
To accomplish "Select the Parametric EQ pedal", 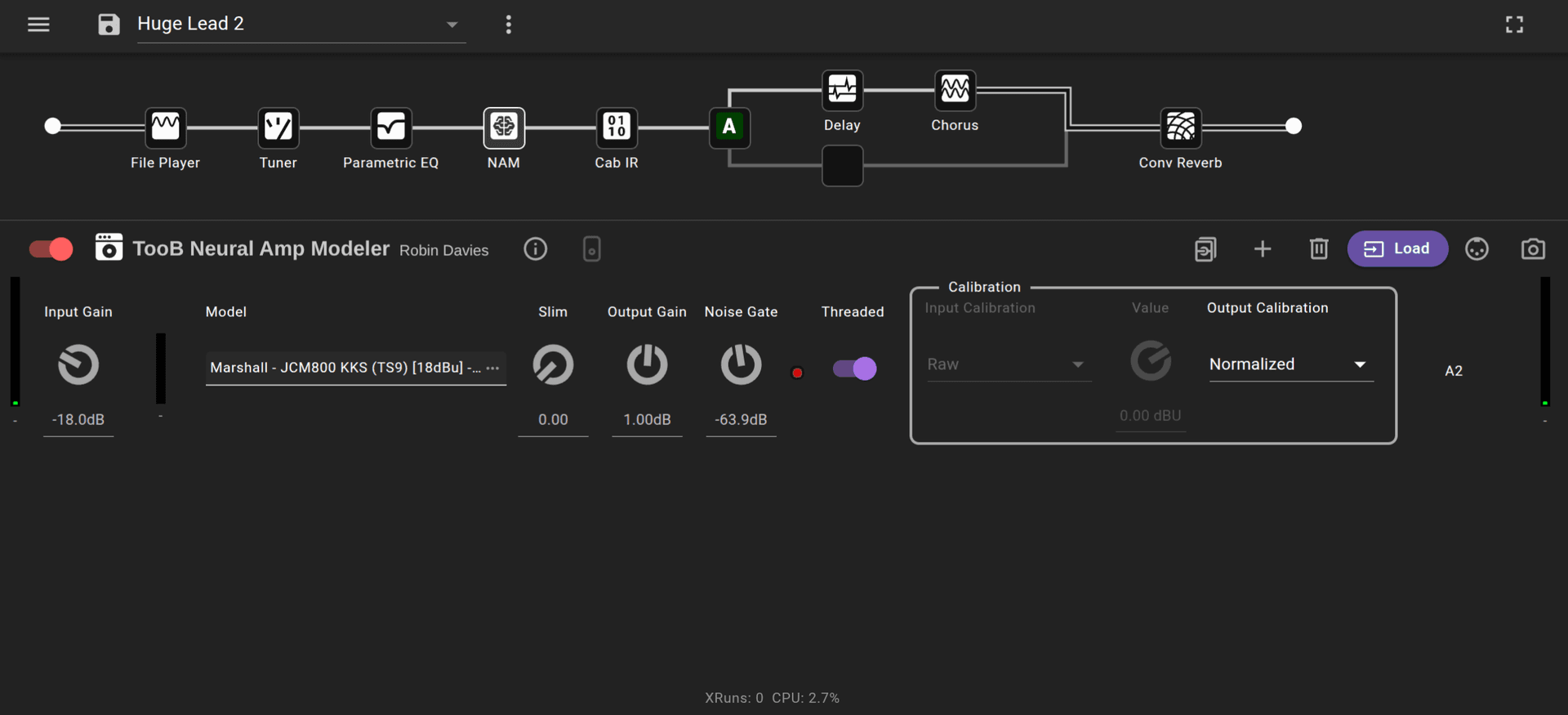I will click(391, 127).
